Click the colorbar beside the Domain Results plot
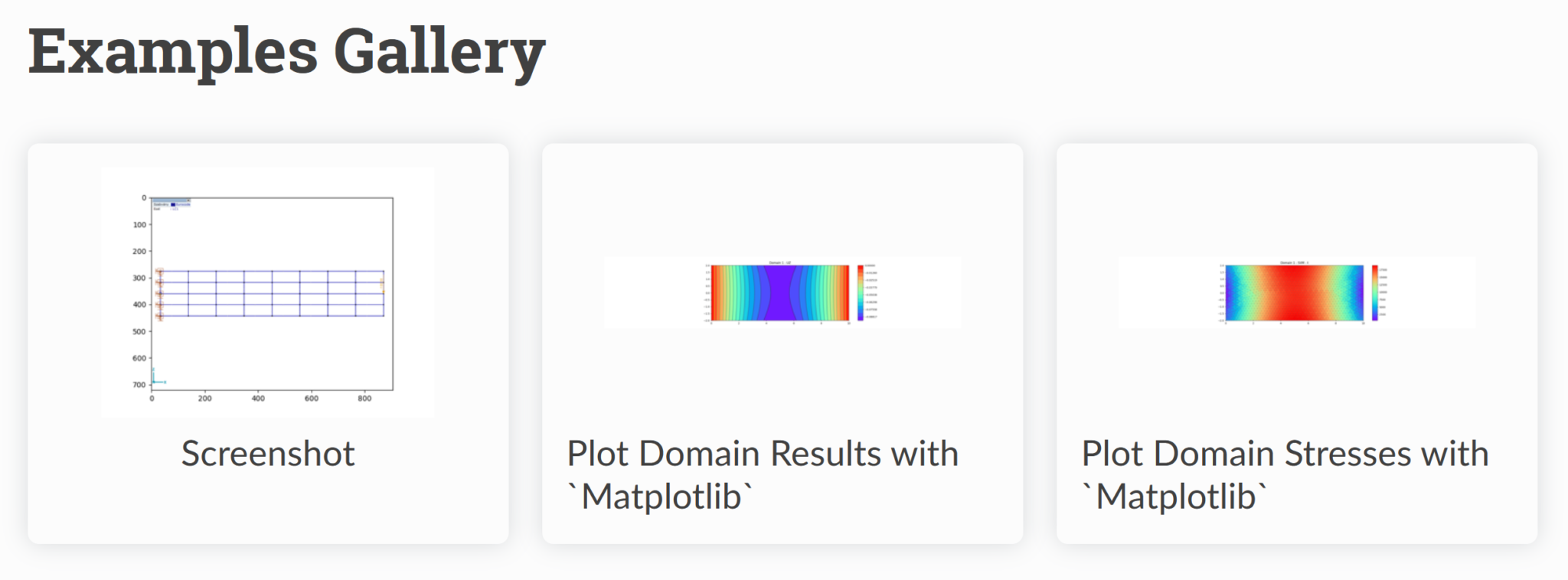The height and width of the screenshot is (580, 1568). click(861, 292)
